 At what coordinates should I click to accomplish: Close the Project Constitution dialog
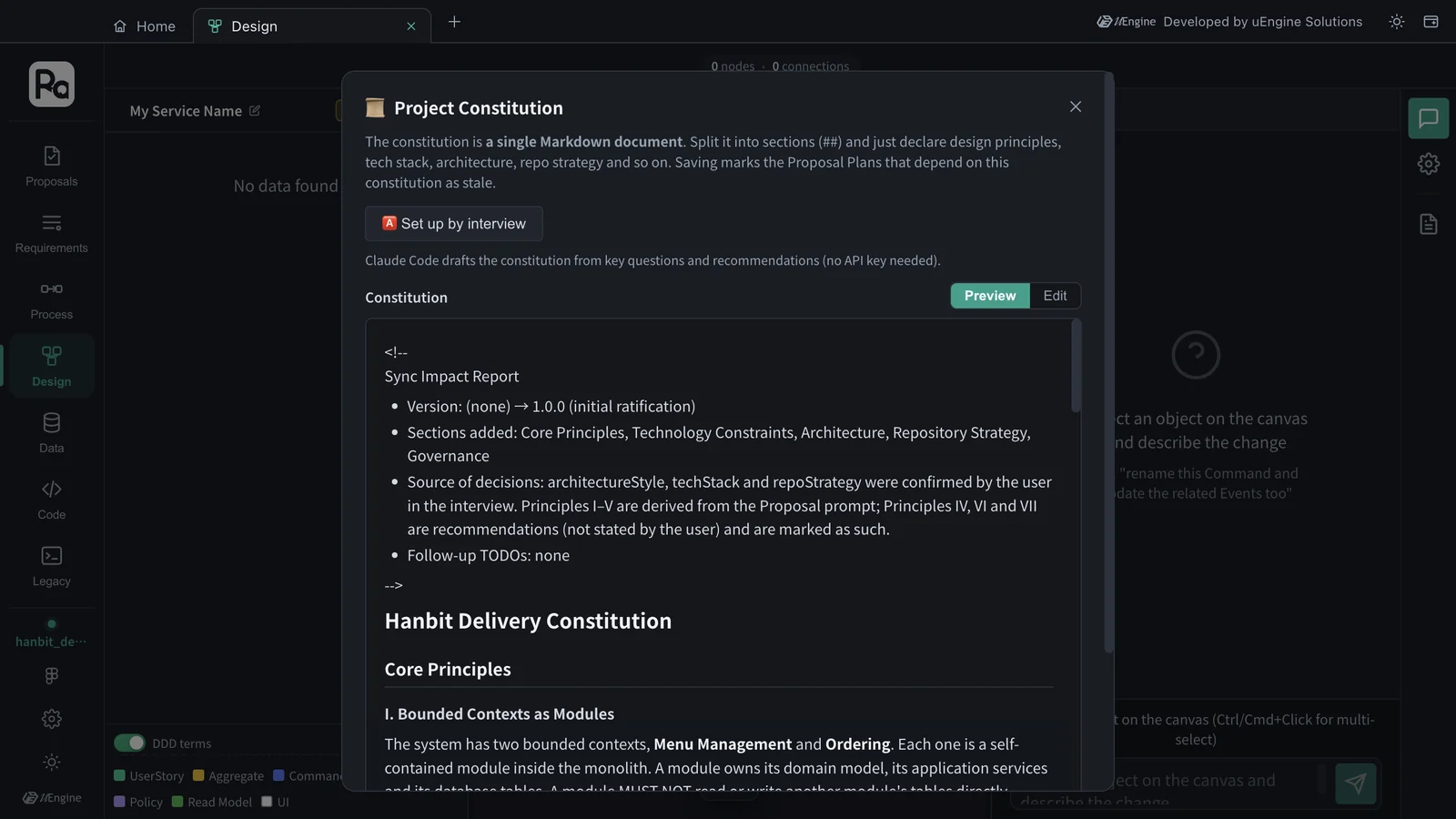tap(1076, 106)
